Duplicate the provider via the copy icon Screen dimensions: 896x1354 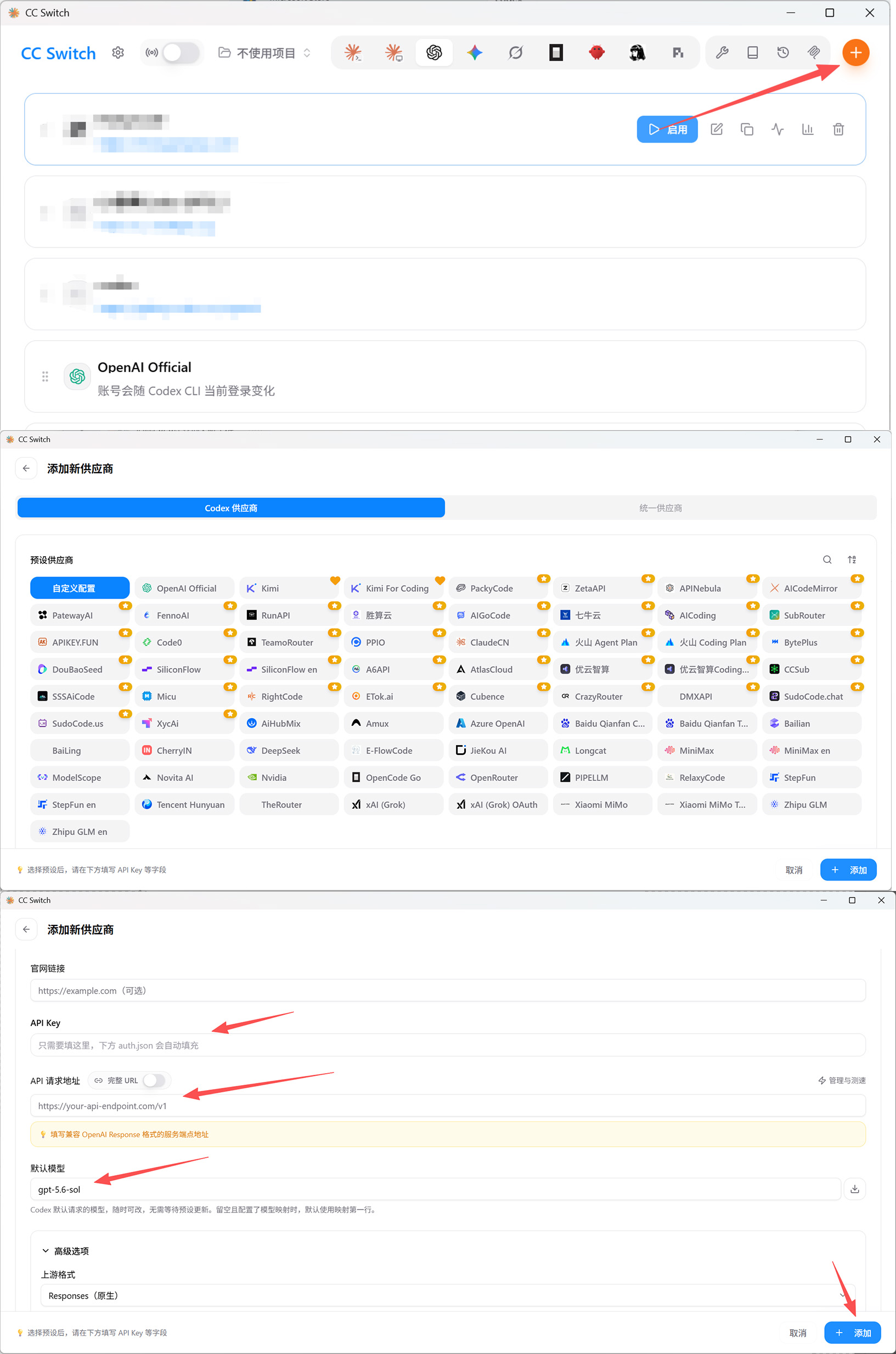[747, 129]
